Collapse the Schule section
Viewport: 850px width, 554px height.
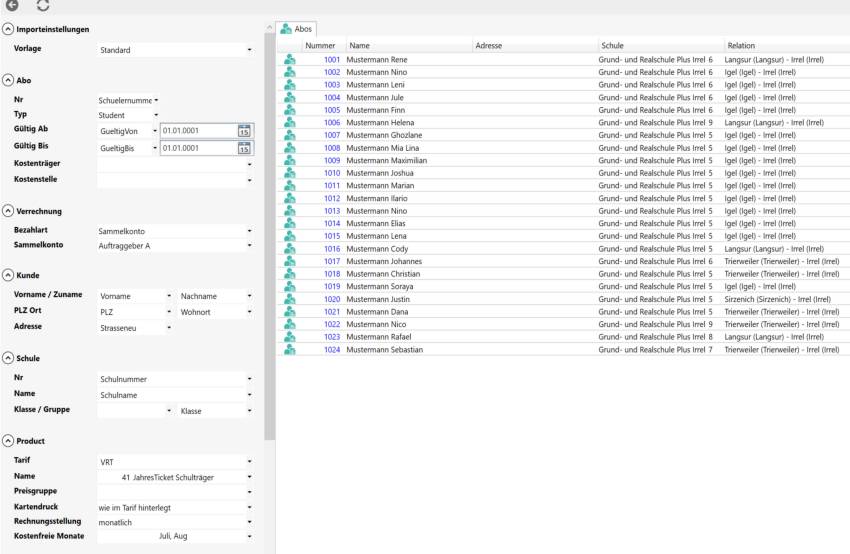click(8, 358)
